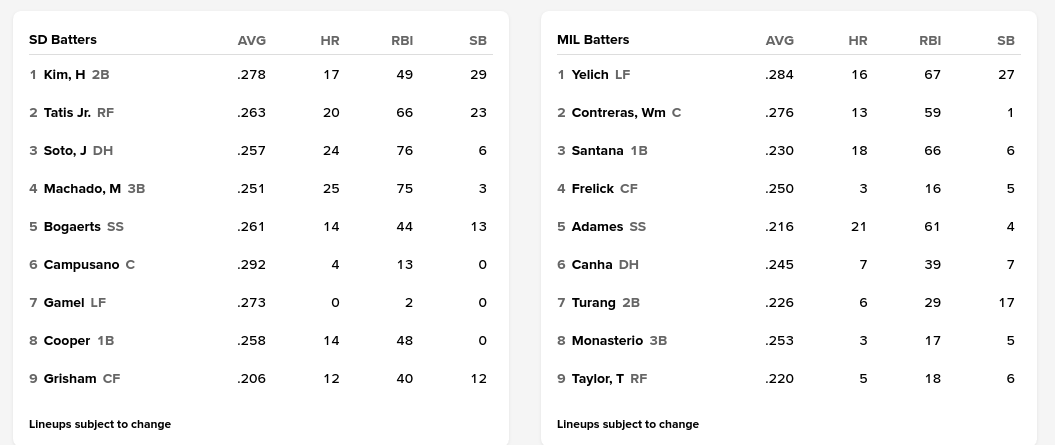Viewport: 1055px width, 445px height.
Task: Click Frelick player name
Action: 593,189
